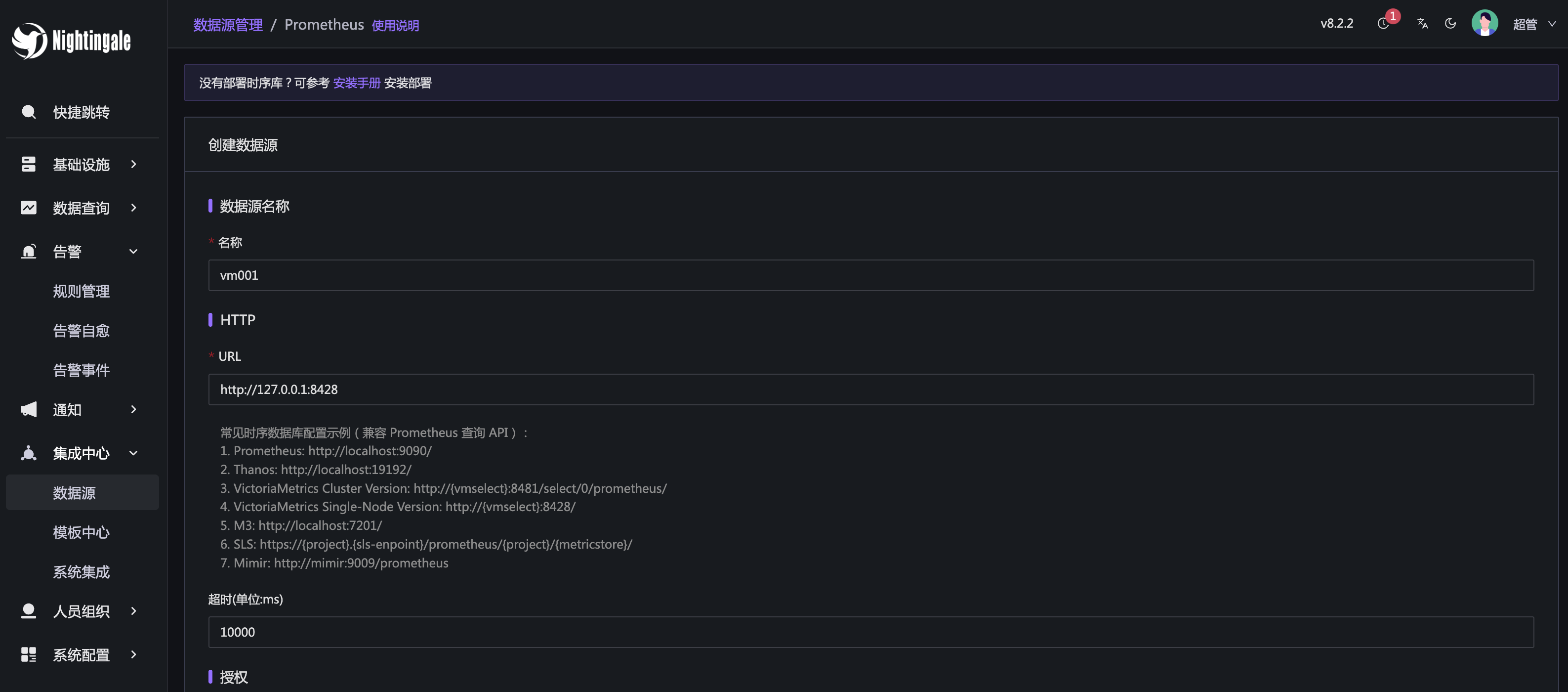Open 告警事件 menu item
1568x692 pixels.
pyautogui.click(x=81, y=370)
